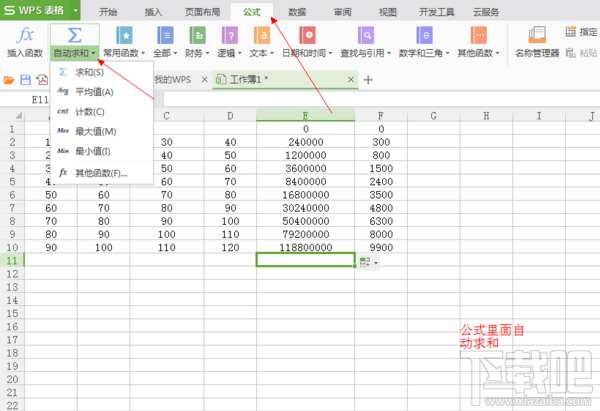Select column G header
Viewport: 600px width, 411px height.
tap(434, 116)
